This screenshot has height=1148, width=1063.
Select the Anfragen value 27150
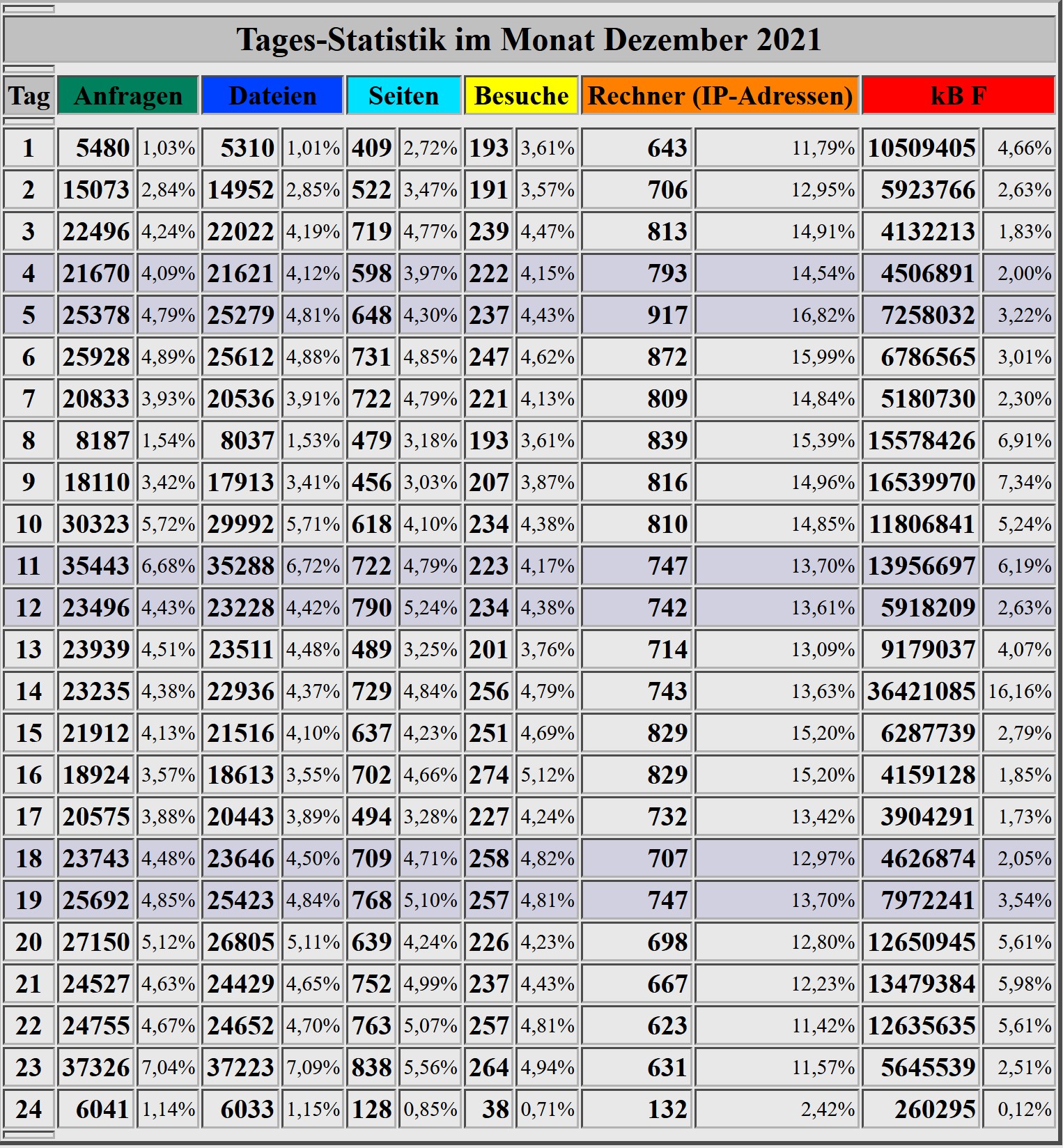(96, 942)
